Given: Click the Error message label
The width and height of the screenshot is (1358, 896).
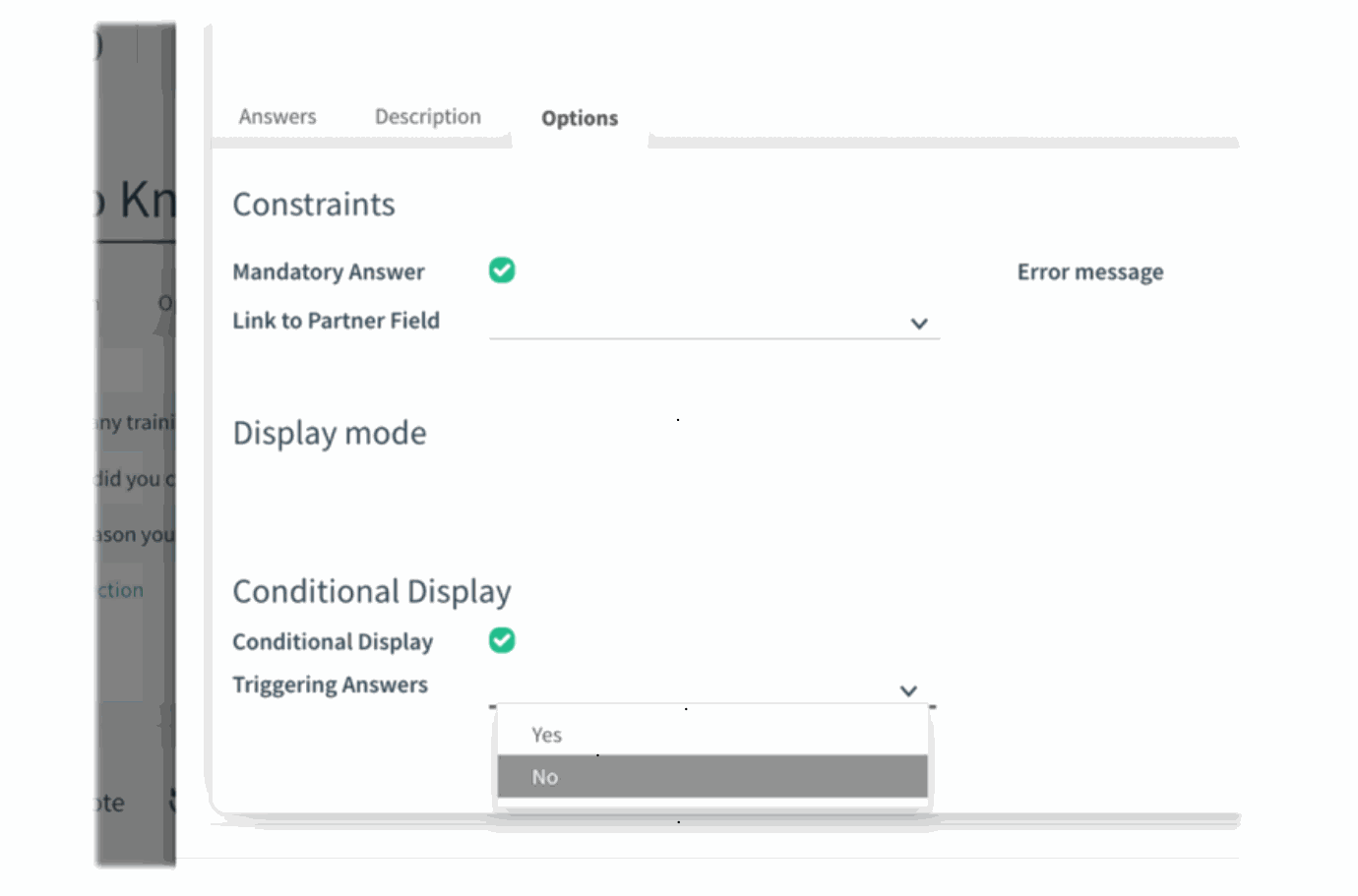Looking at the screenshot, I should tap(1089, 272).
